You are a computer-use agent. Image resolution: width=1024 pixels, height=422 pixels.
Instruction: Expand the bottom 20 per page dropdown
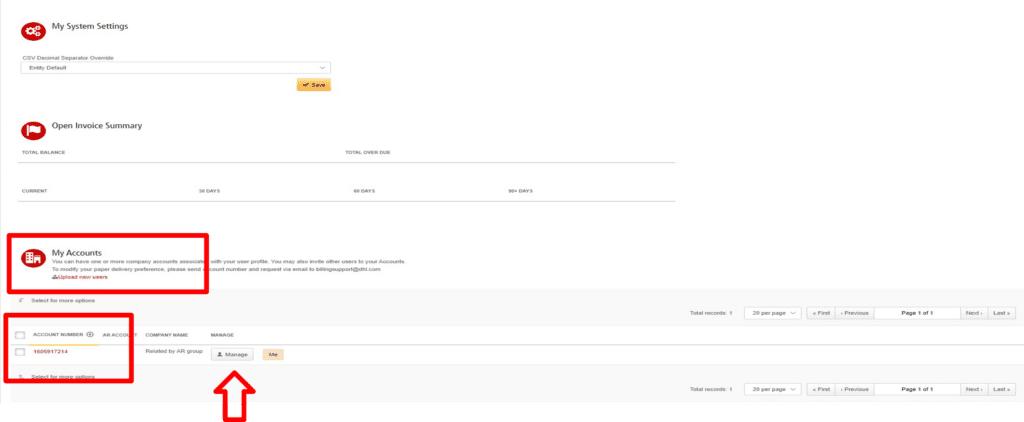[x=775, y=388]
